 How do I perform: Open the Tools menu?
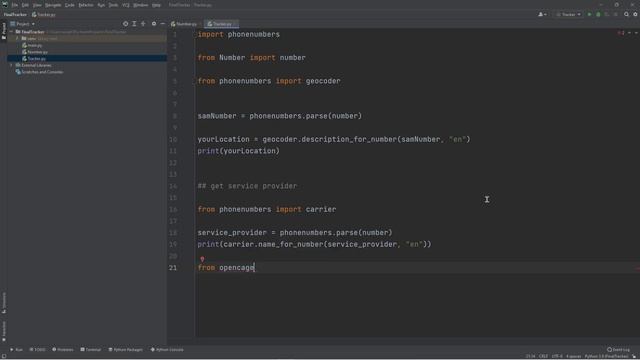coord(113,5)
